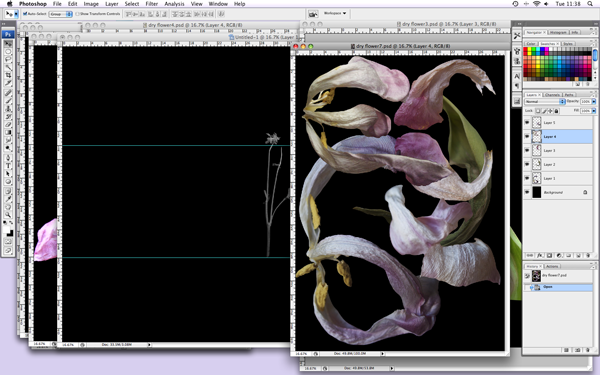
Task: Open the Workspace dropdown
Action: point(335,13)
